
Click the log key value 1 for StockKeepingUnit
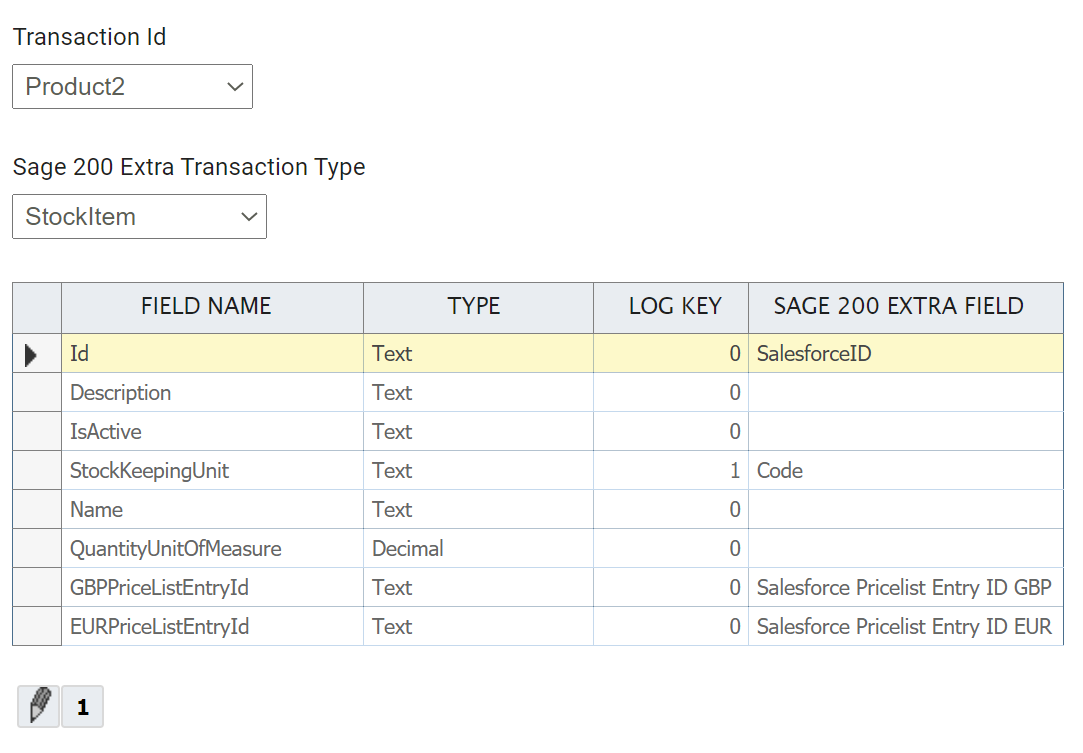671,470
